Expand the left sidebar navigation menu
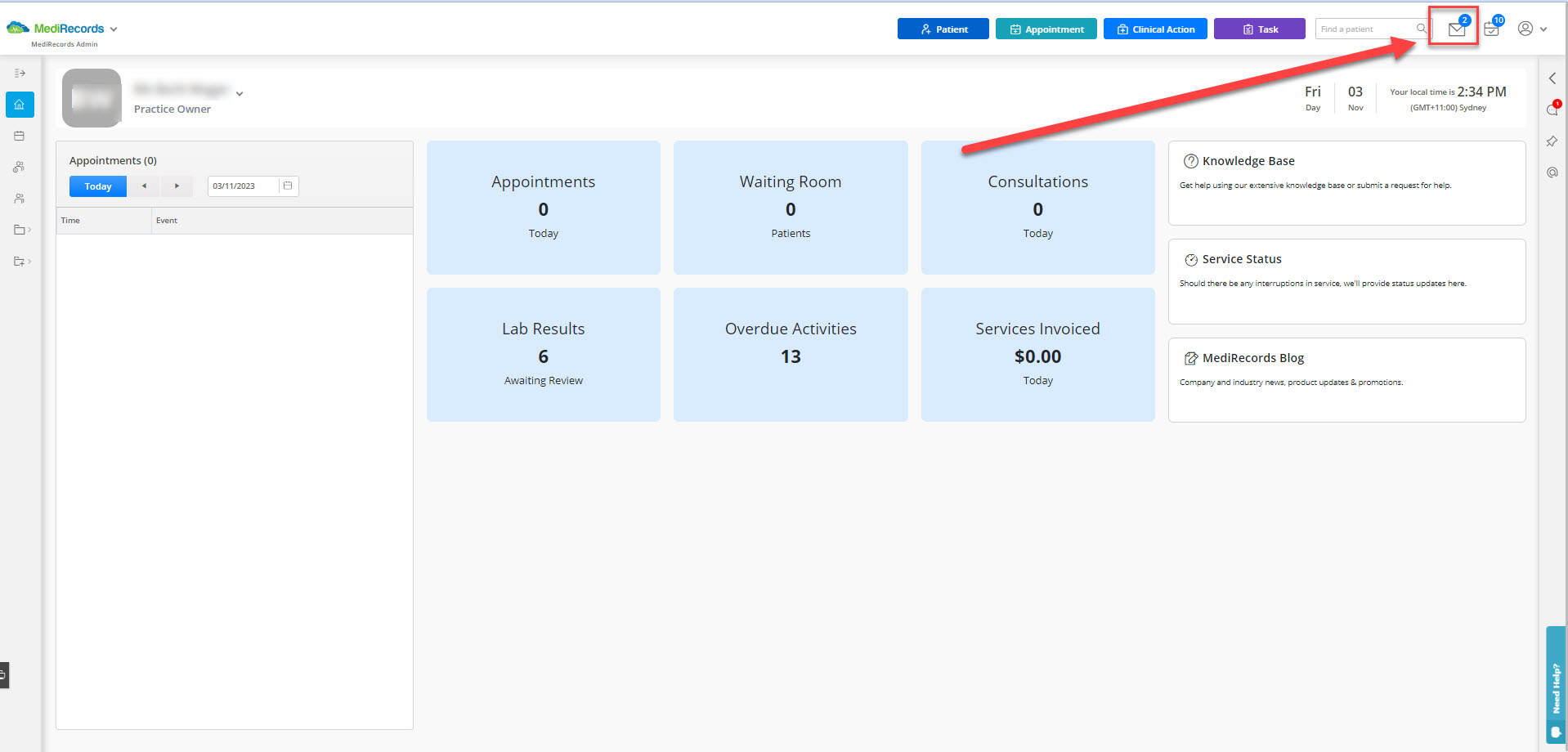This screenshot has height=752, width=1568. pyautogui.click(x=20, y=73)
